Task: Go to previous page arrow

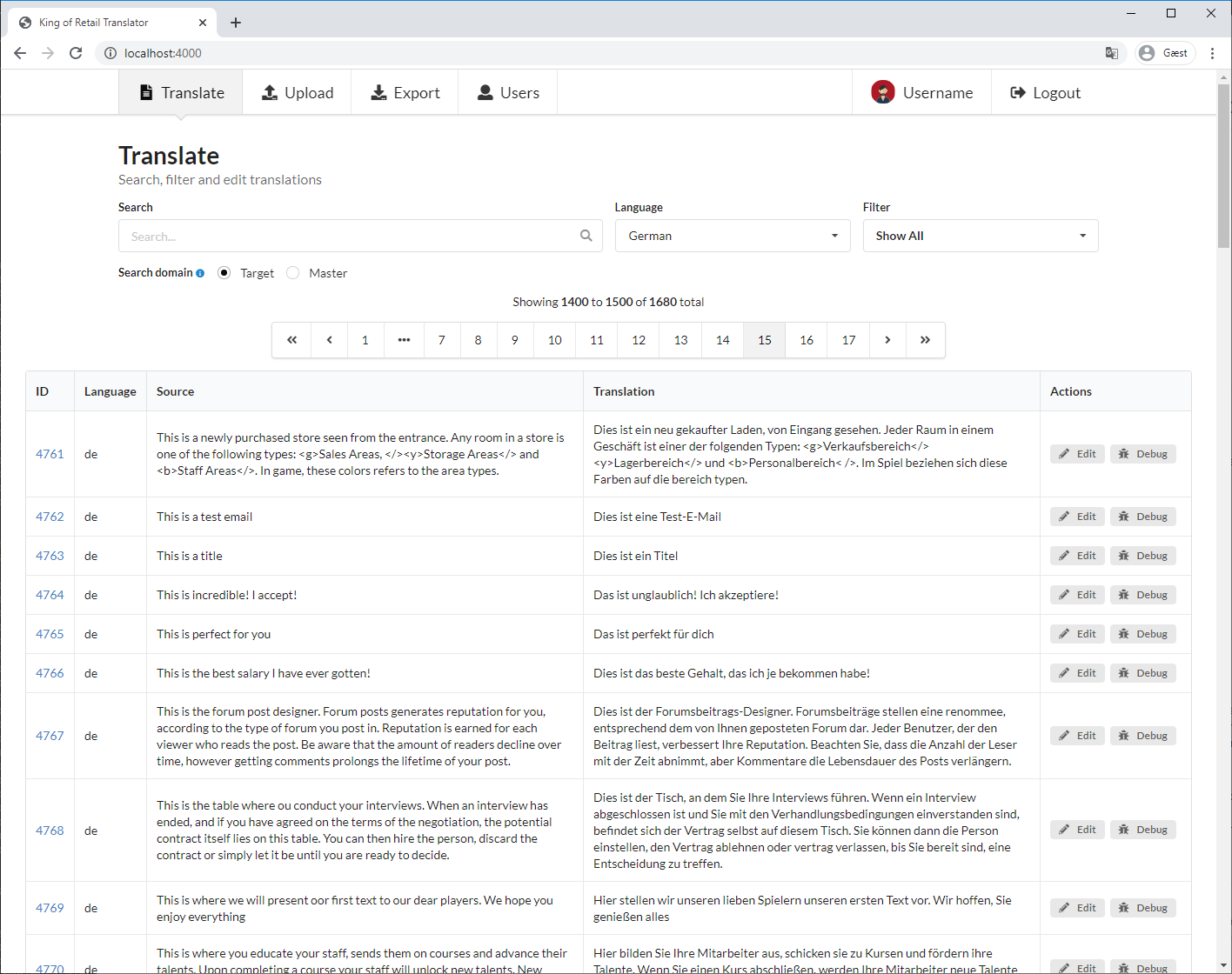Action: 329,340
